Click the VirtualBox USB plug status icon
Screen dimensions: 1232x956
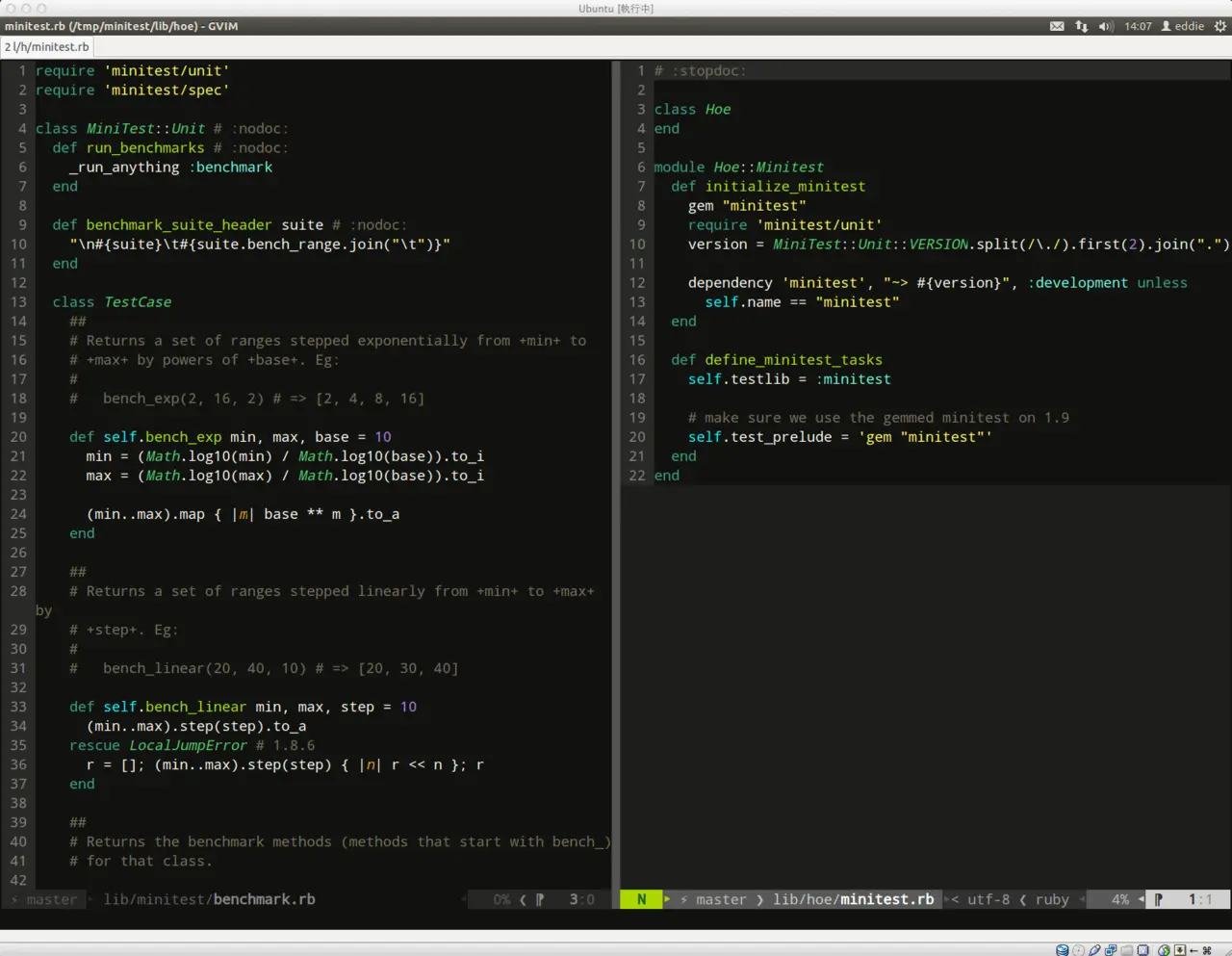coord(1094,949)
